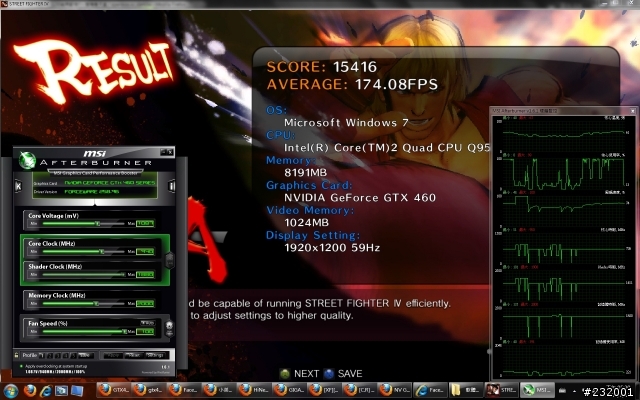
Task: Switch to the gbt4 Firefox taskbar window
Action: click(149, 390)
